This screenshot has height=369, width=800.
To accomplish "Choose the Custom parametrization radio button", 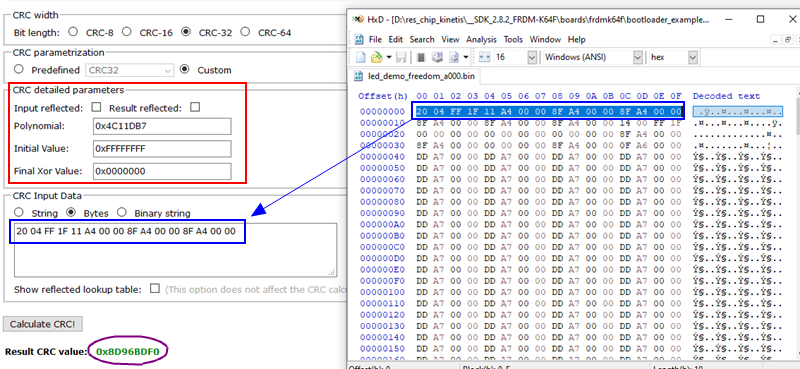I will (185, 69).
